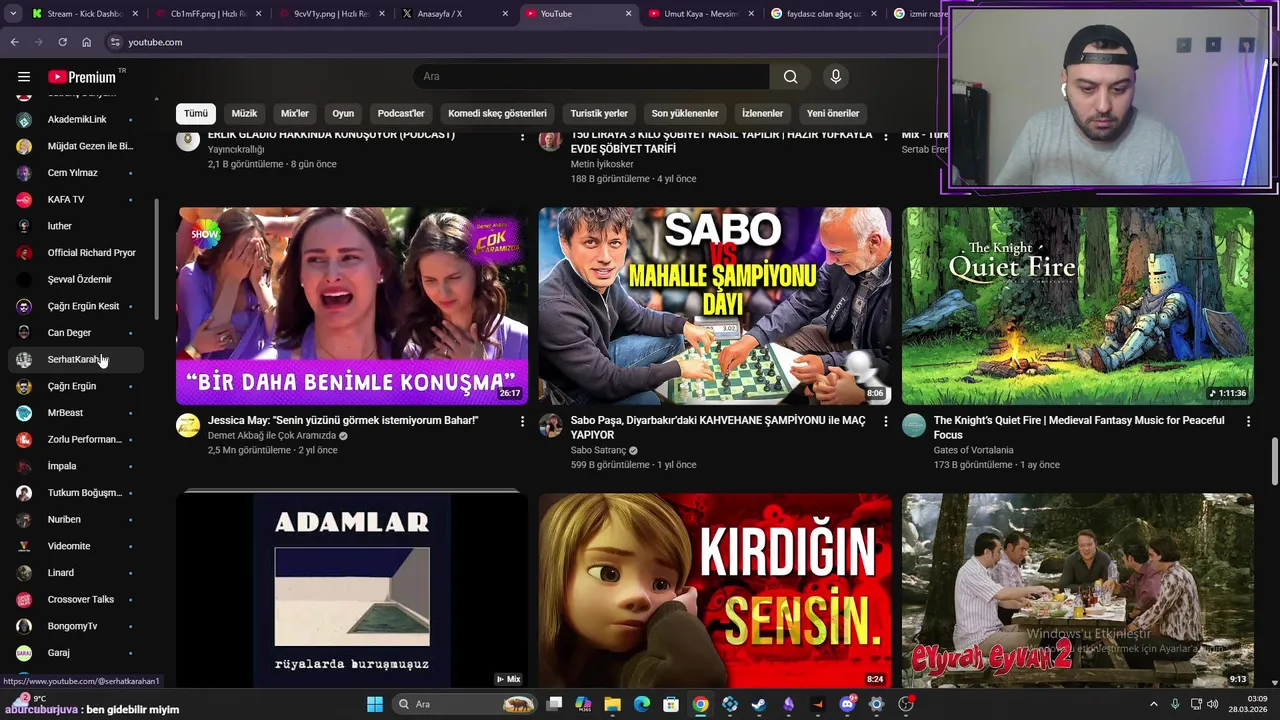Open the Crossover Talks subscription channel
This screenshot has height=720, width=1280.
point(76,599)
